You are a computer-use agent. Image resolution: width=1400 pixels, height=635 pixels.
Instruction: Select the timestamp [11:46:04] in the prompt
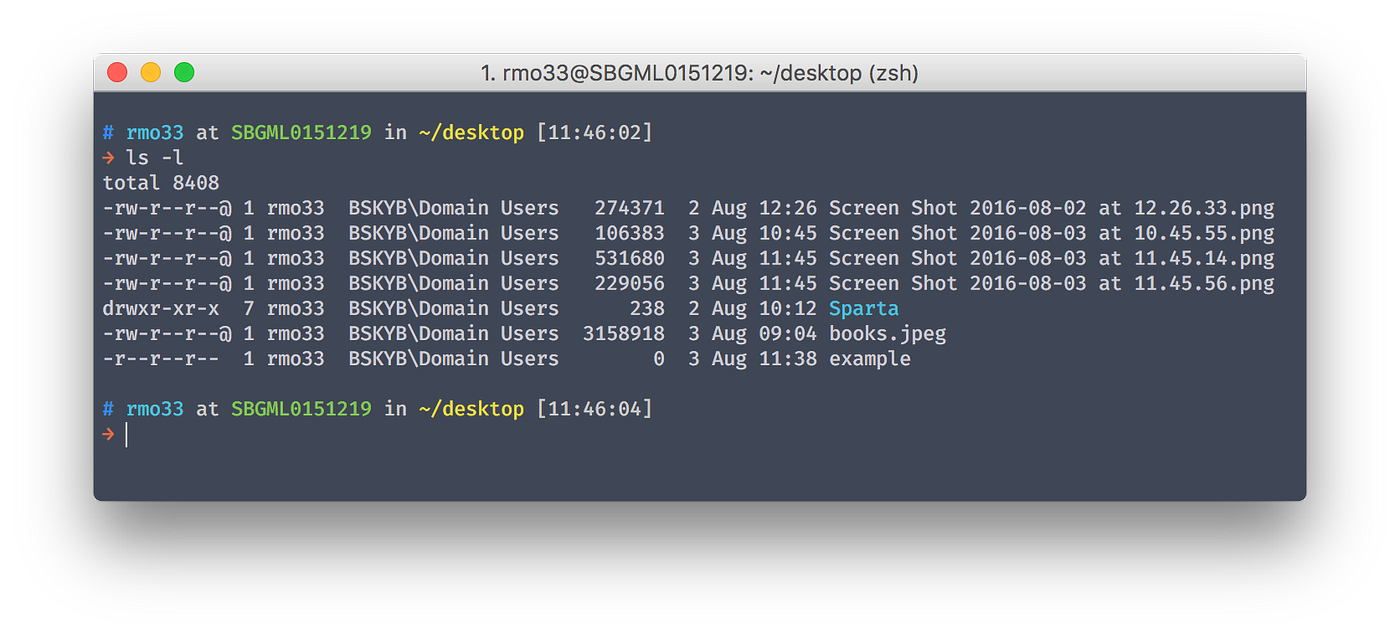[x=596, y=408]
